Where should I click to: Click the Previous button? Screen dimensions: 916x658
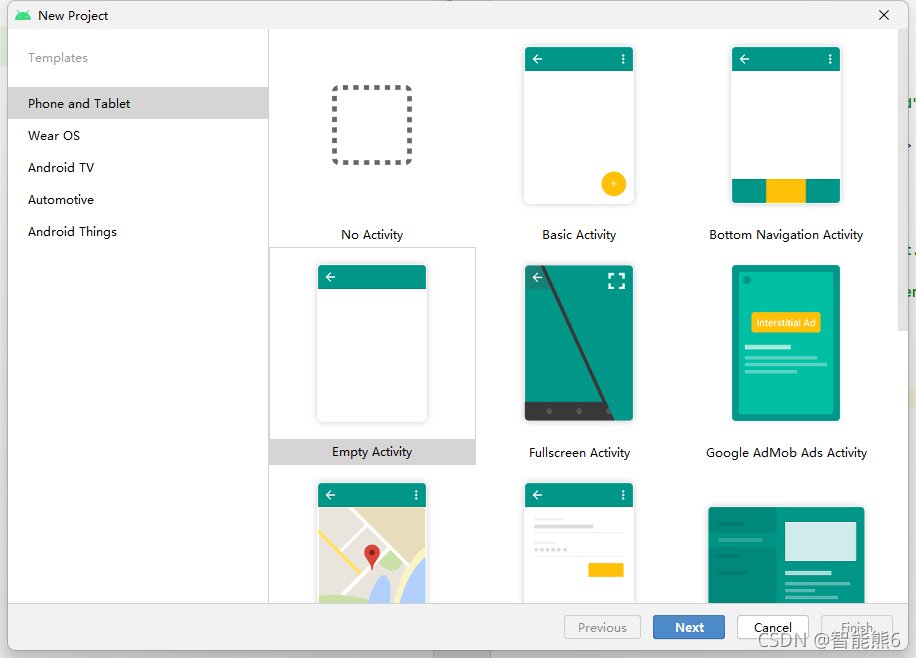point(602,627)
